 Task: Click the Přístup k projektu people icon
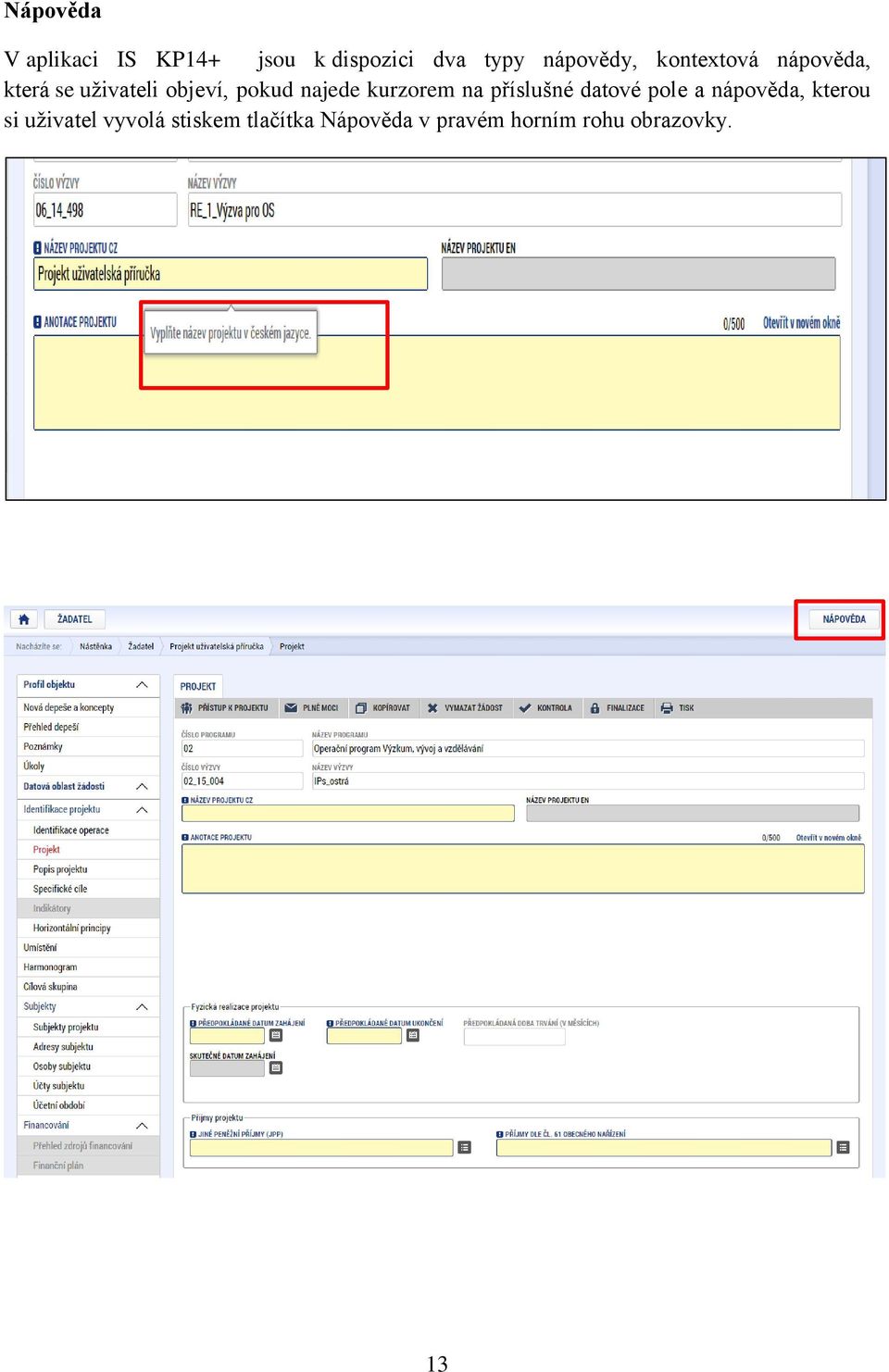(x=187, y=707)
